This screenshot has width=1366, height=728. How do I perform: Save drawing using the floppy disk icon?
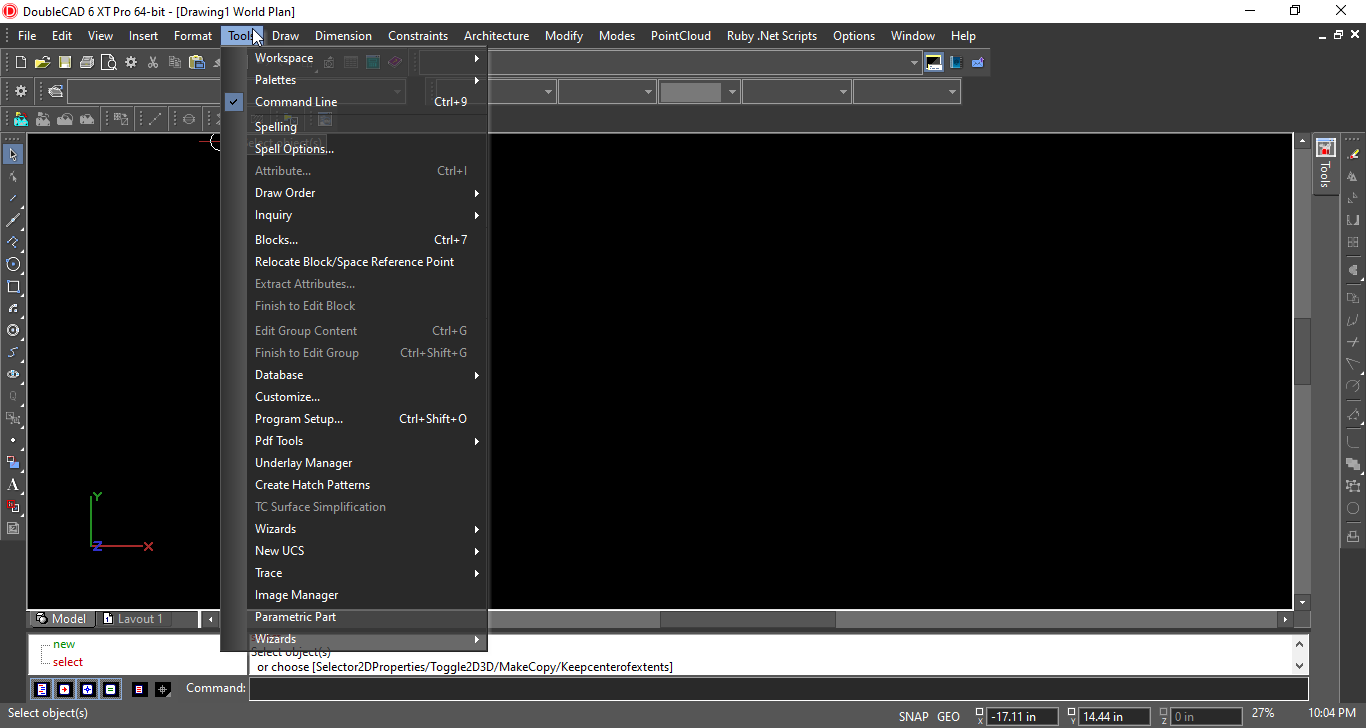(x=65, y=62)
